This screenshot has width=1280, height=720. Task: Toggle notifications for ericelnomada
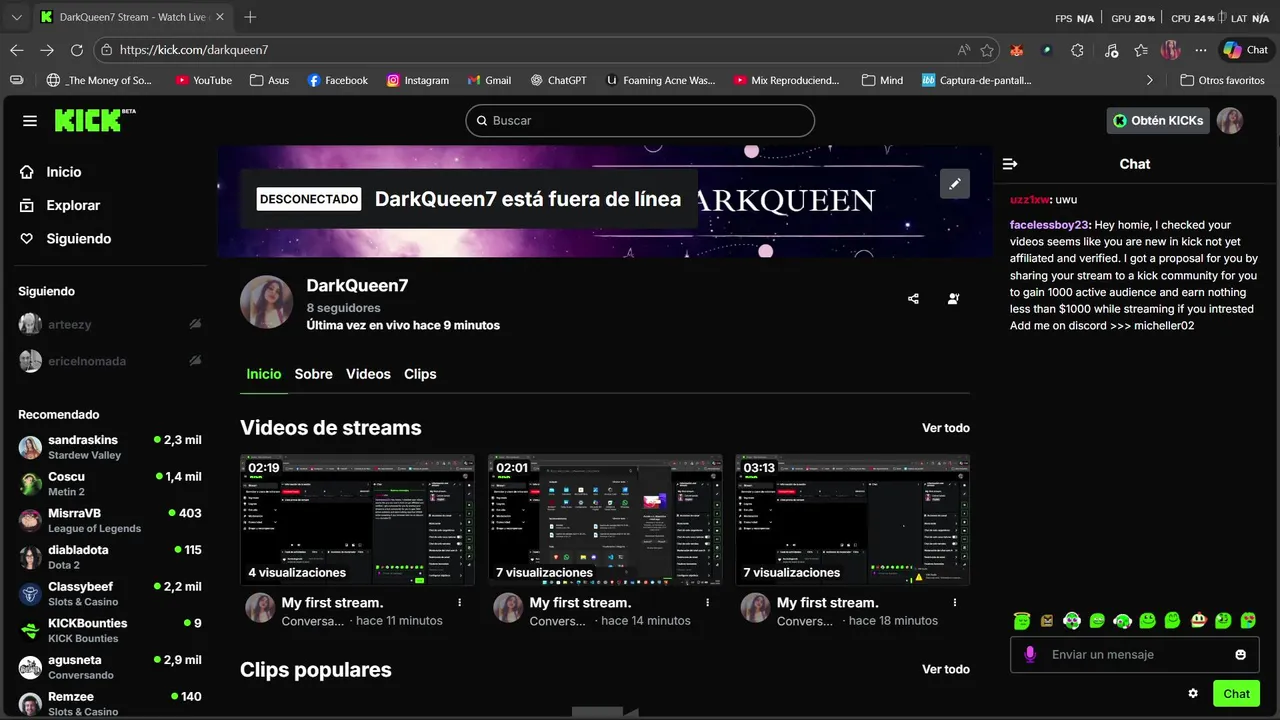(196, 360)
